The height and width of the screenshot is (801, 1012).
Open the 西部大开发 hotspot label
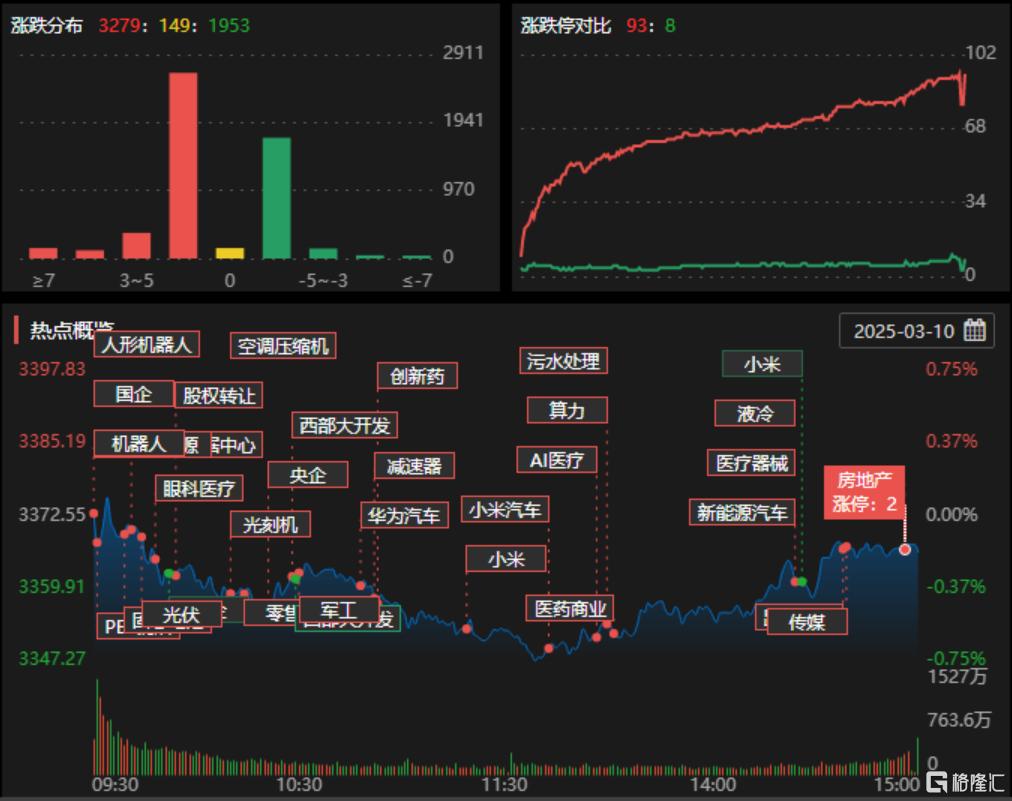(344, 425)
